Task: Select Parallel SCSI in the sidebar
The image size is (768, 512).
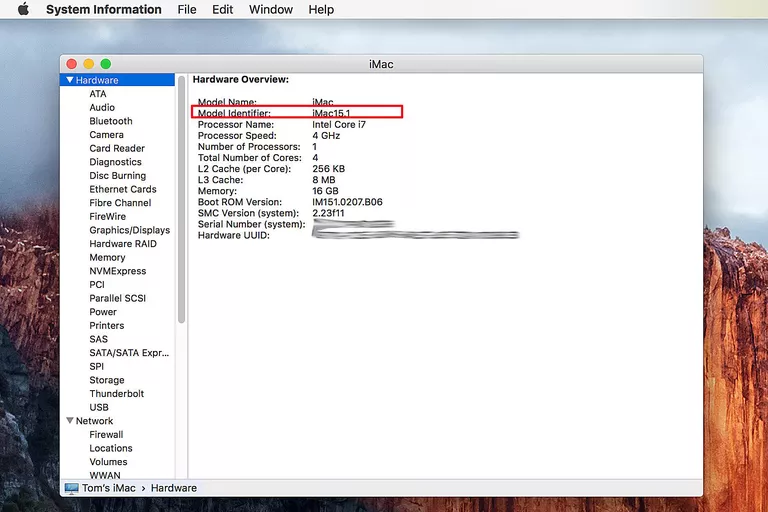Action: click(118, 298)
